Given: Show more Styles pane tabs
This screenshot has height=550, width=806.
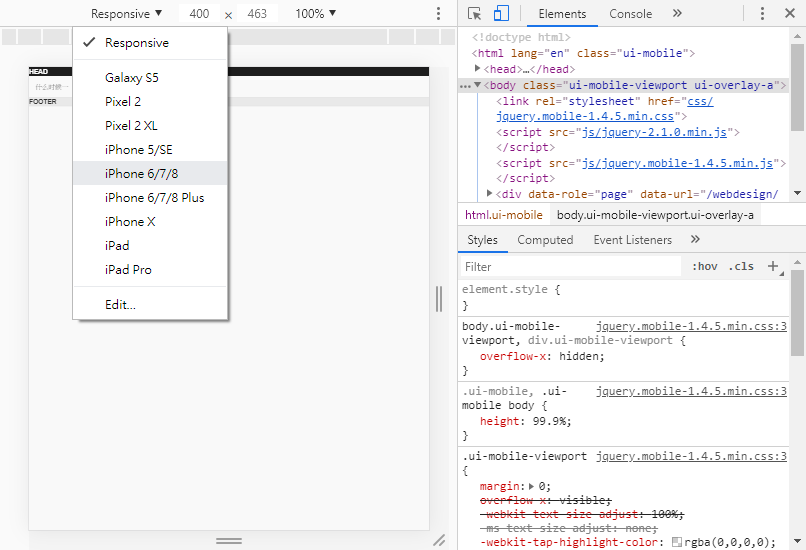Looking at the screenshot, I should pyautogui.click(x=695, y=240).
